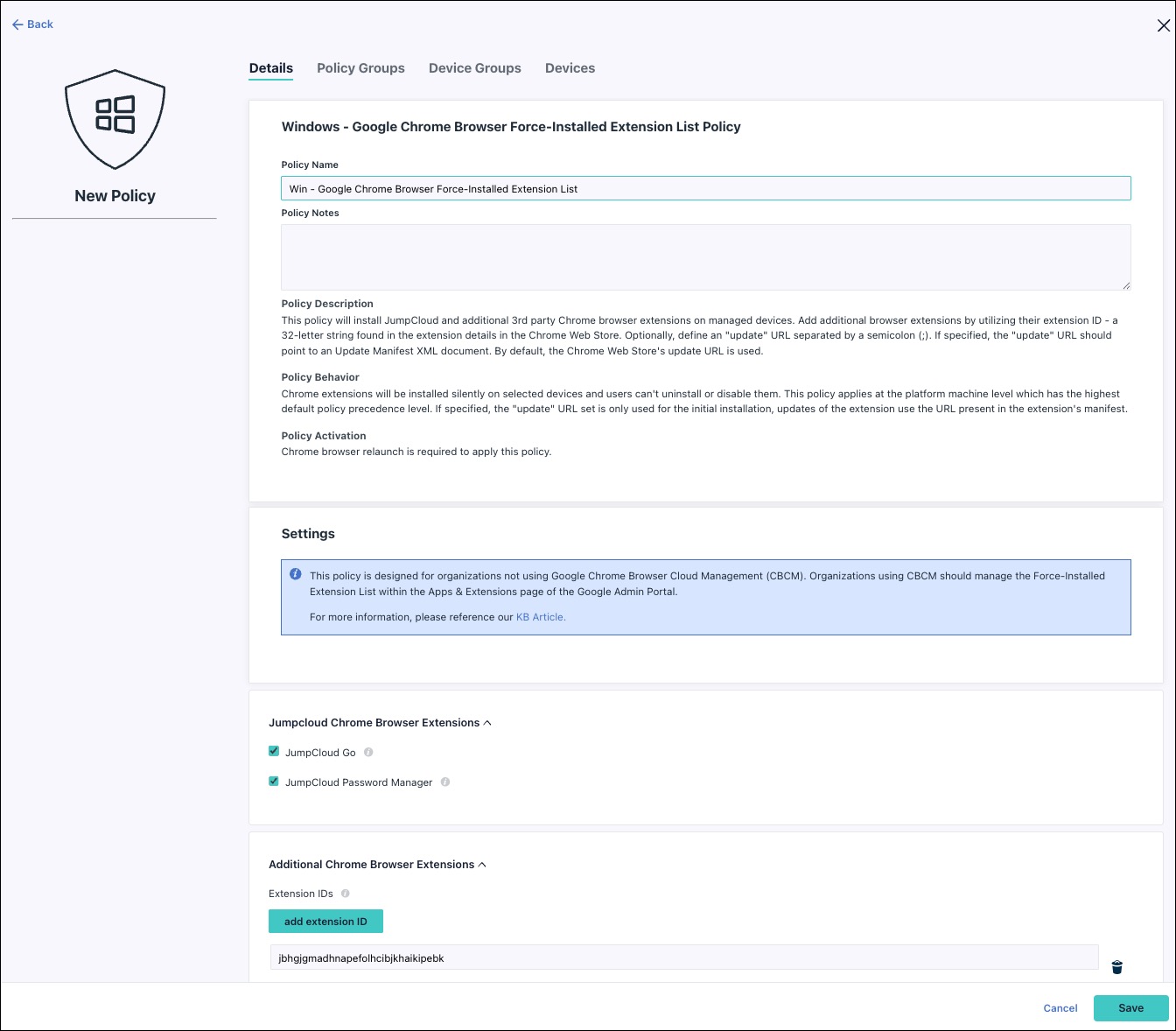The width and height of the screenshot is (1176, 1031).
Task: Click info icon beside JumpCloud Password Manager
Action: 445,782
